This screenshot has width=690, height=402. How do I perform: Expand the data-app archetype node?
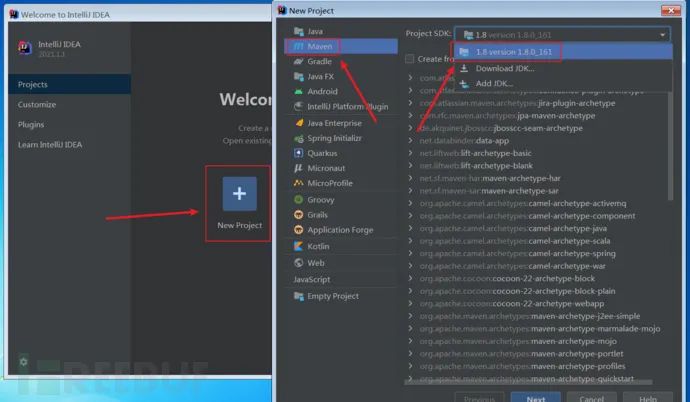click(410, 141)
